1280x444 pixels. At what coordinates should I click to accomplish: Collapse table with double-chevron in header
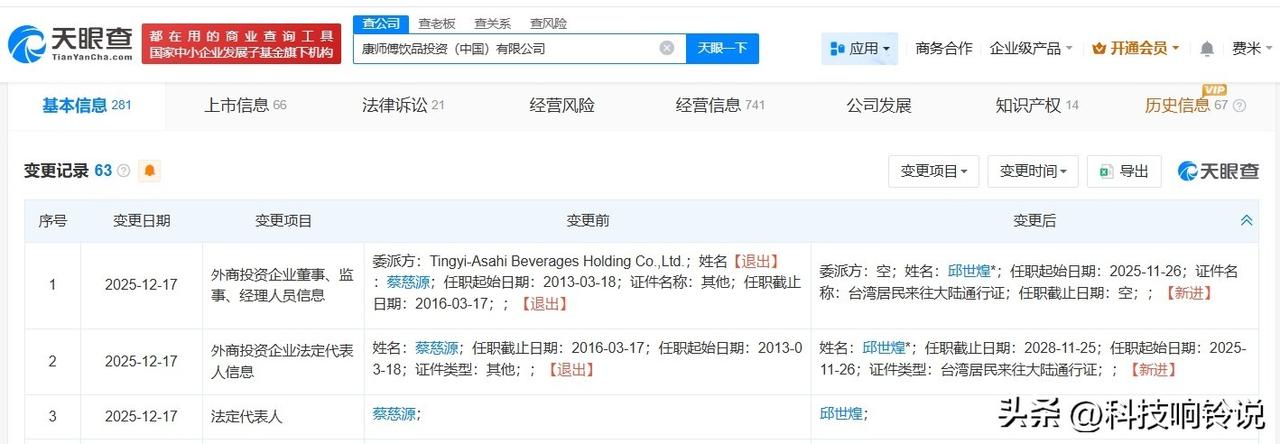coord(1246,220)
